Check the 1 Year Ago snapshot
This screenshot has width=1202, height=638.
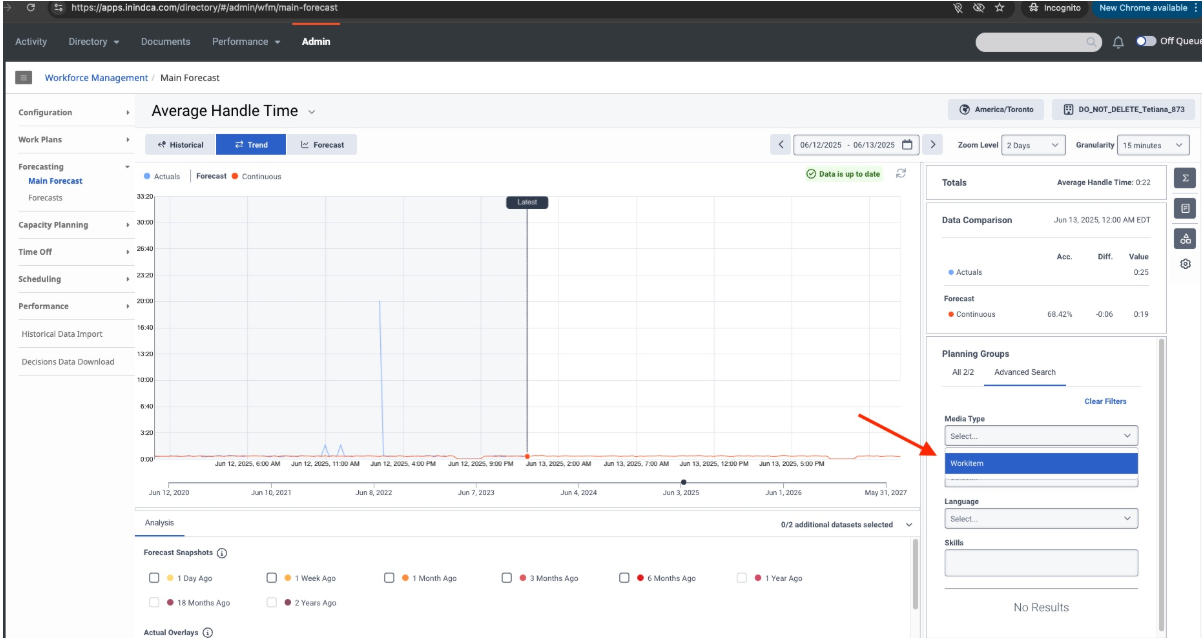pyautogui.click(x=742, y=578)
